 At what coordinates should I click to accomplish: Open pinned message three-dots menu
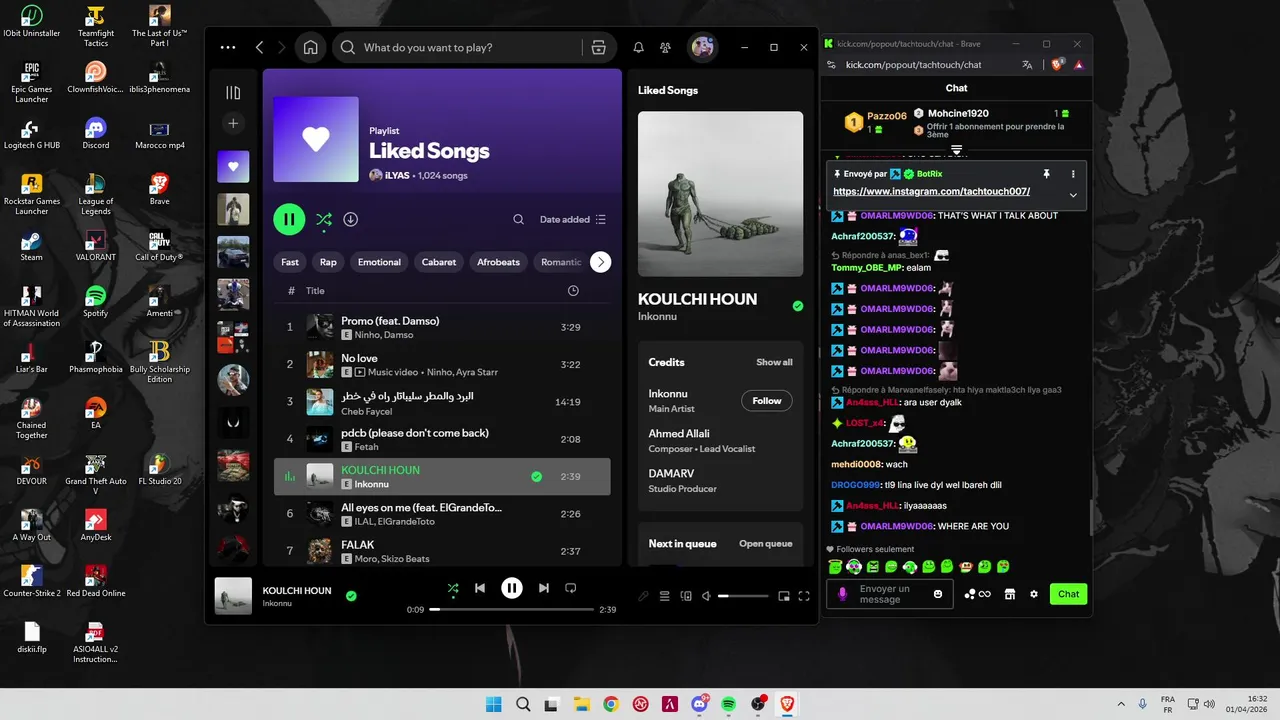pyautogui.click(x=1073, y=174)
